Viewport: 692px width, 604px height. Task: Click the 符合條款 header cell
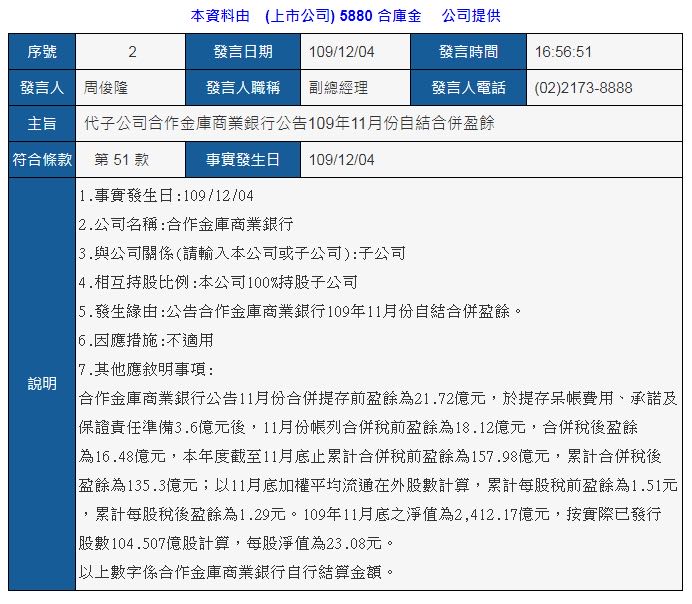pyautogui.click(x=42, y=159)
